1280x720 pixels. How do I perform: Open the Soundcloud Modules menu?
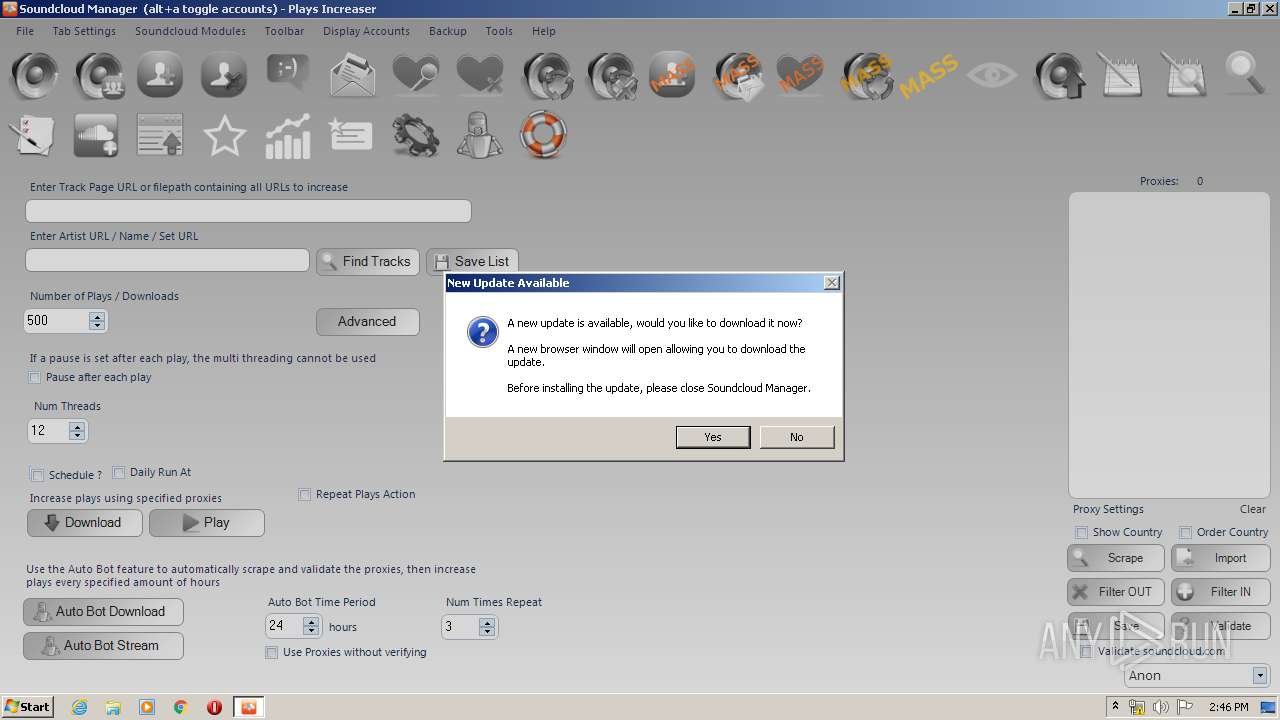point(190,31)
